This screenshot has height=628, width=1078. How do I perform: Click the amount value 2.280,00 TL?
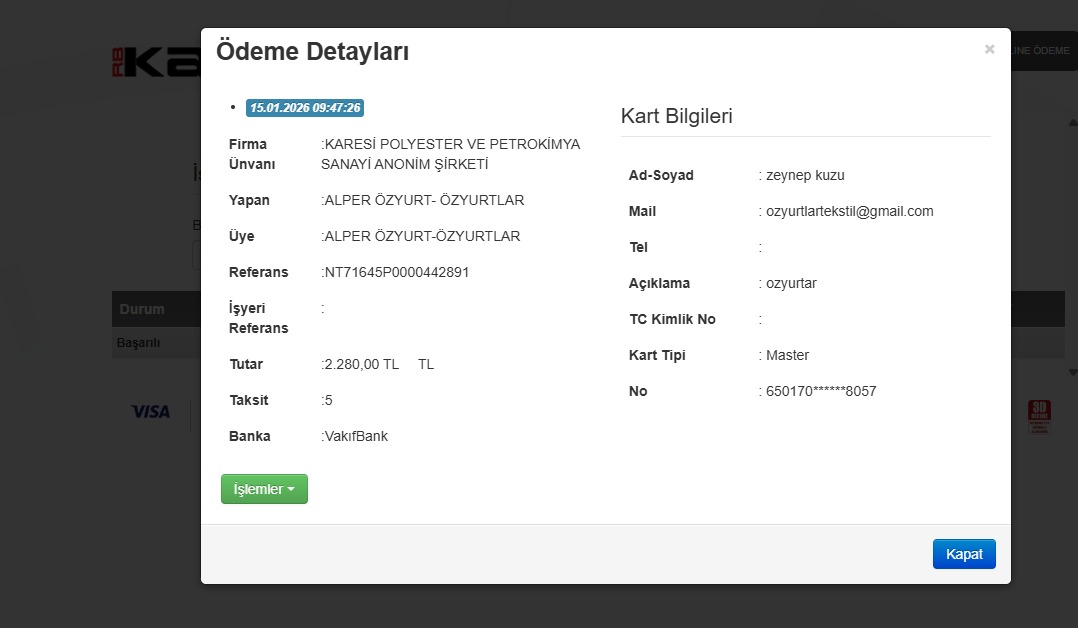tap(362, 364)
